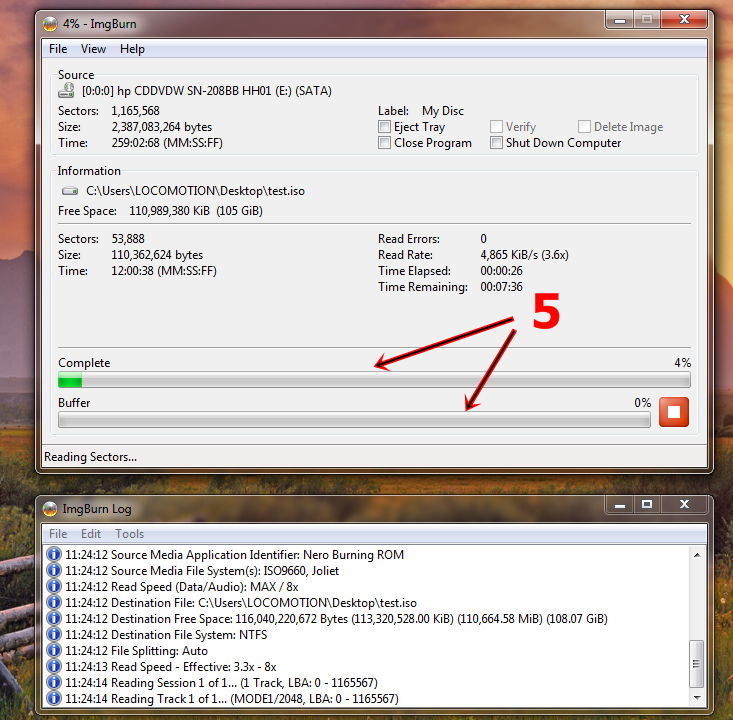Open the Edit menu in ImgBurn Log window
733x720 pixels.
click(91, 533)
